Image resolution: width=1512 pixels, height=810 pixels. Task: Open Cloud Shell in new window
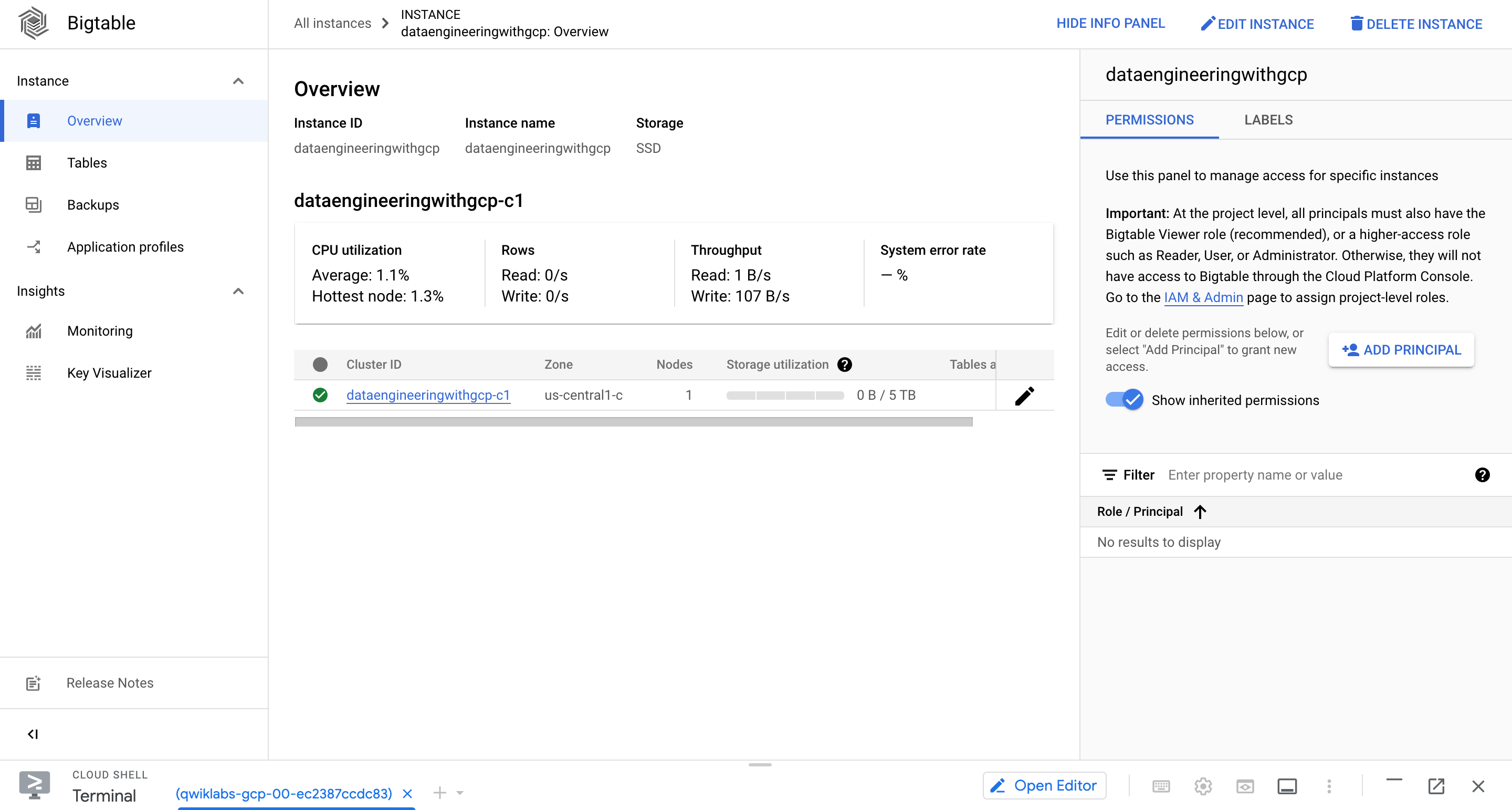pos(1436,786)
